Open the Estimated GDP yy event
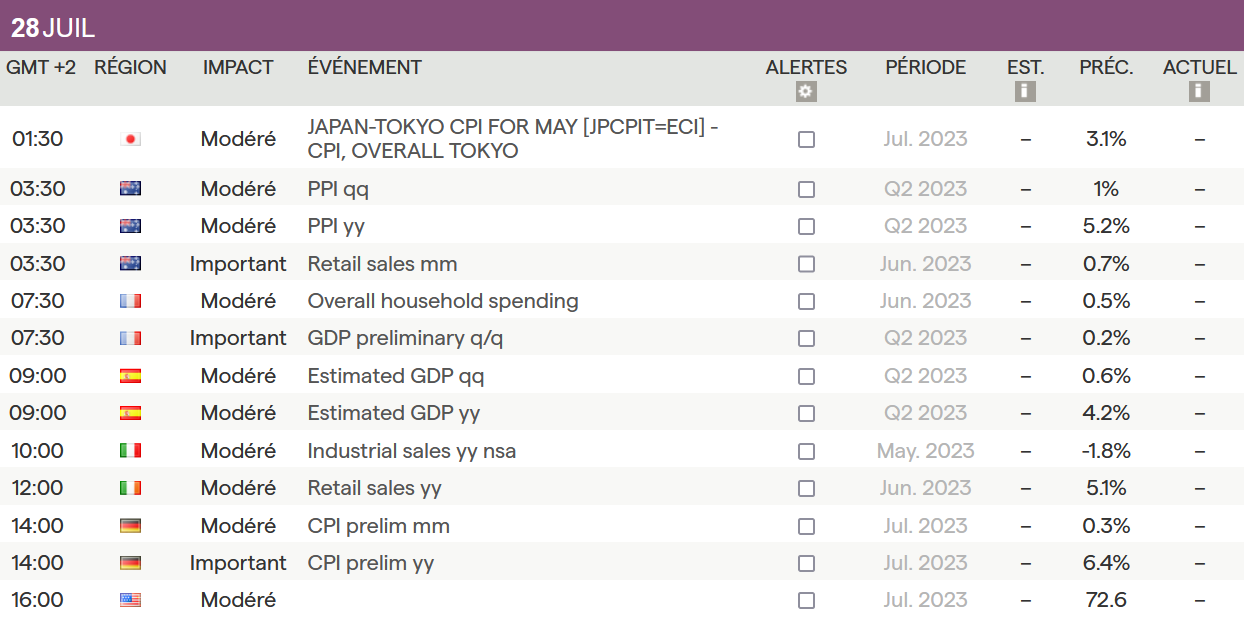The width and height of the screenshot is (1244, 619). pyautogui.click(x=396, y=413)
